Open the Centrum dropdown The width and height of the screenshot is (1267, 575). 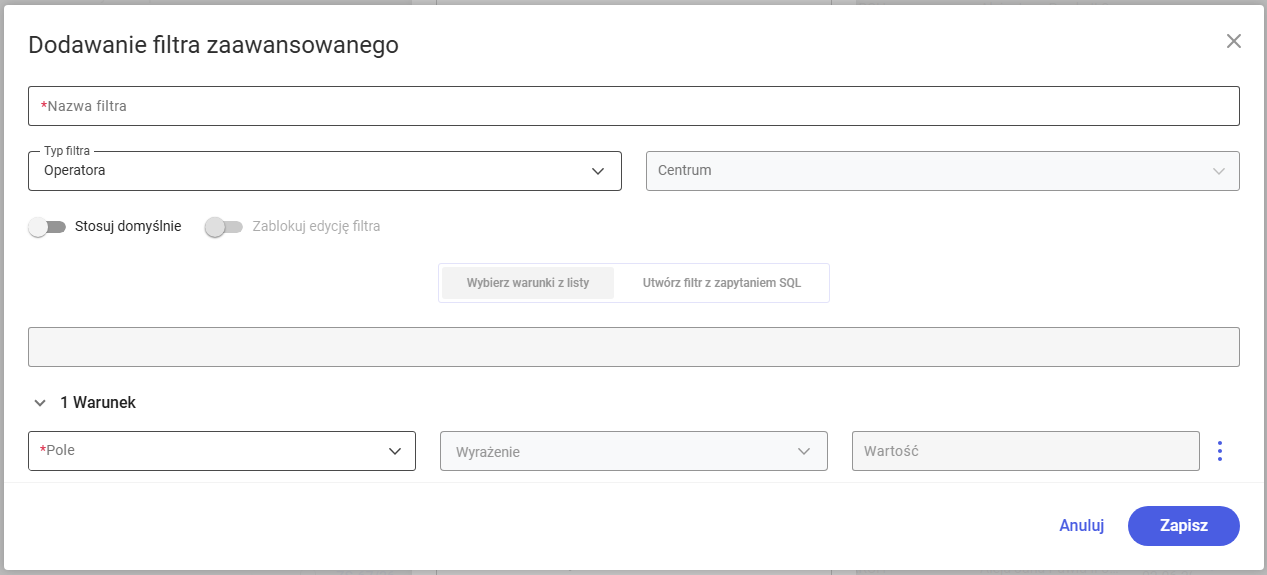point(943,171)
